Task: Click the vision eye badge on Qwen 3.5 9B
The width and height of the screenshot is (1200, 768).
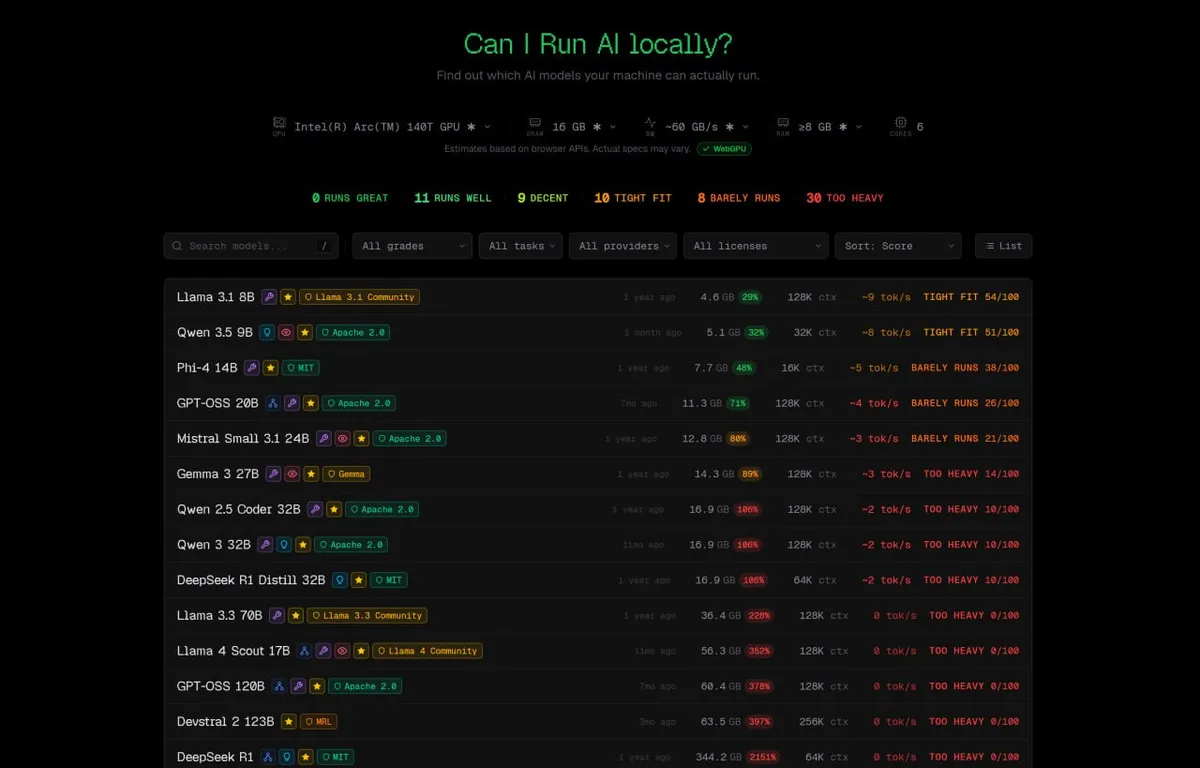Action: coord(285,332)
